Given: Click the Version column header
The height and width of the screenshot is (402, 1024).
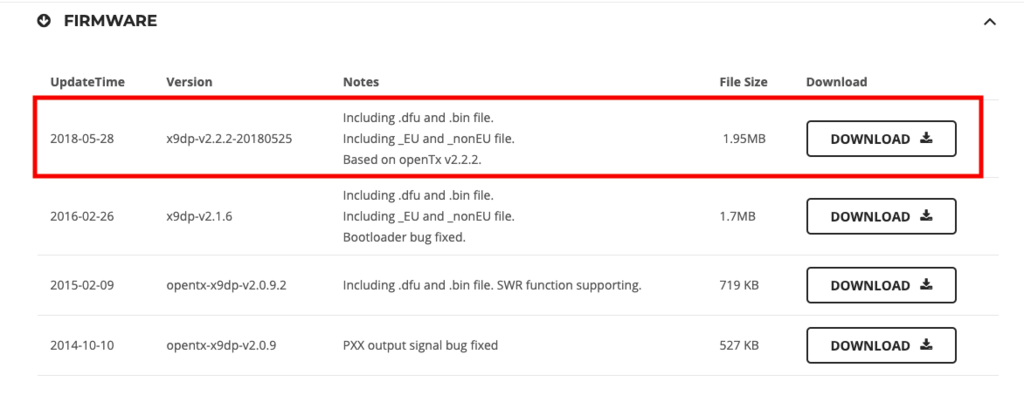Looking at the screenshot, I should tap(189, 81).
